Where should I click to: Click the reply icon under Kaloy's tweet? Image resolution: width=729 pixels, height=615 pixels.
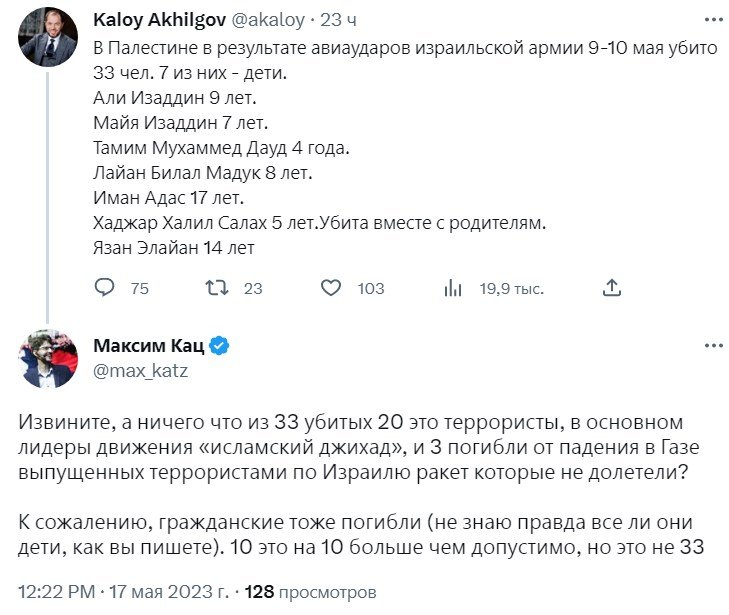pyautogui.click(x=106, y=288)
